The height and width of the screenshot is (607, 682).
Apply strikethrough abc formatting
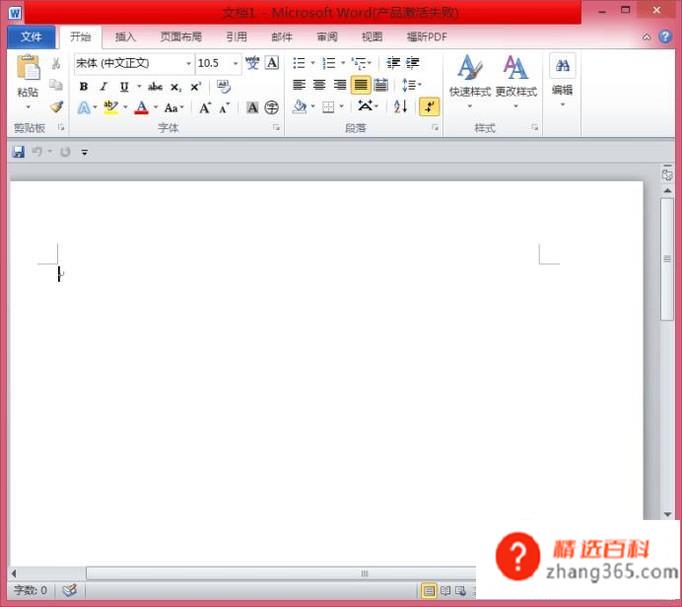[x=155, y=87]
